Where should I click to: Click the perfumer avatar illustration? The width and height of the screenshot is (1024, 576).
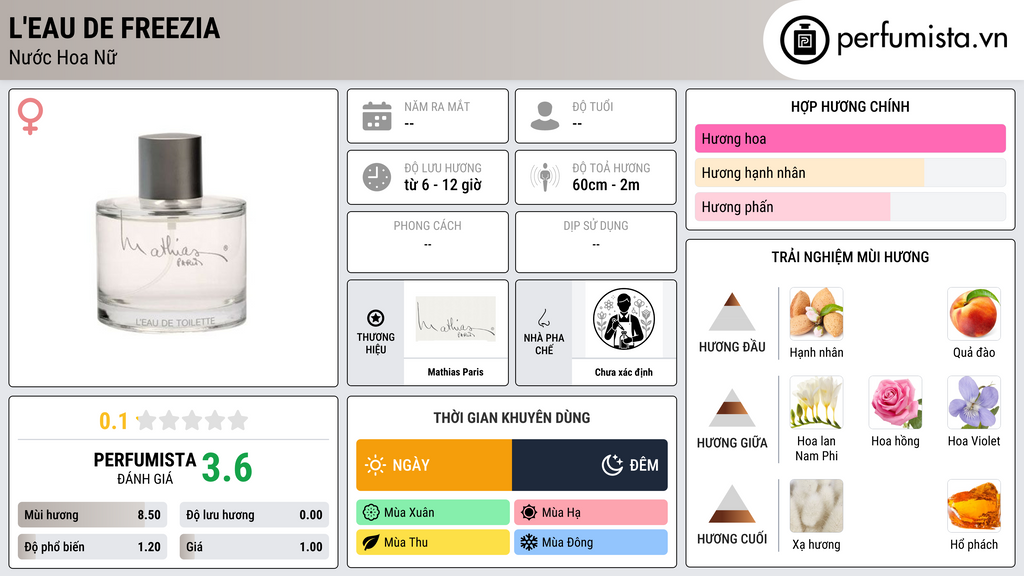[624, 319]
